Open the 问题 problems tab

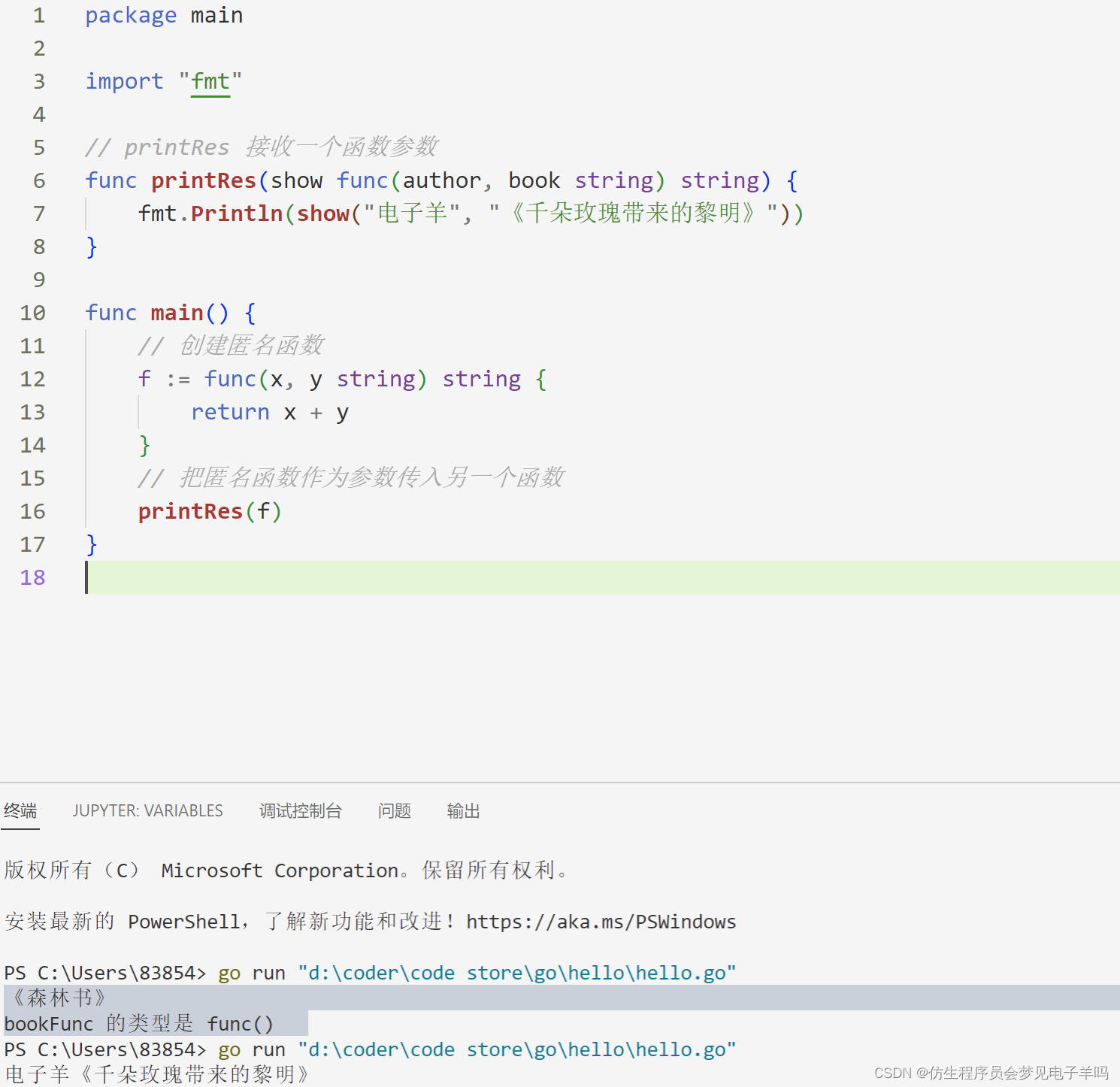pyautogui.click(x=394, y=810)
